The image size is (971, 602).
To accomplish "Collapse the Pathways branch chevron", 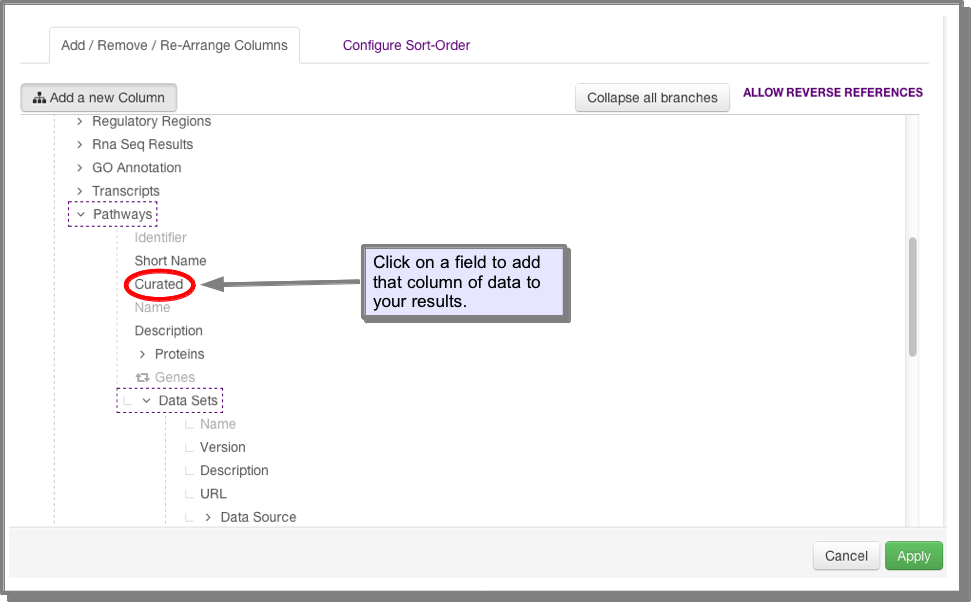I will click(x=81, y=214).
